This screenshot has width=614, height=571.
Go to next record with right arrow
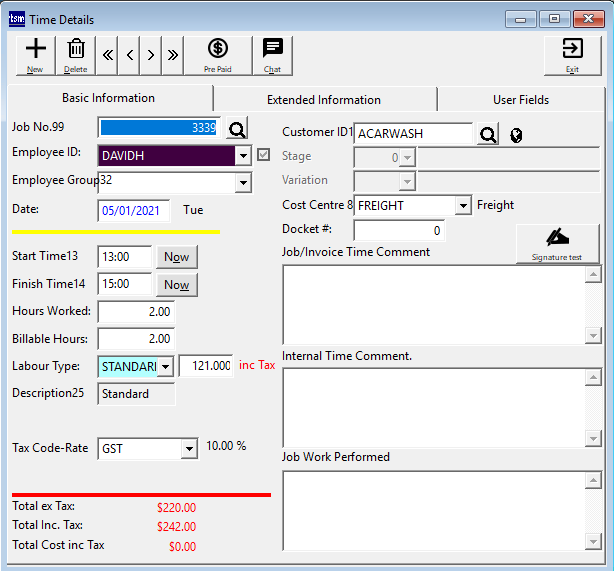click(151, 55)
